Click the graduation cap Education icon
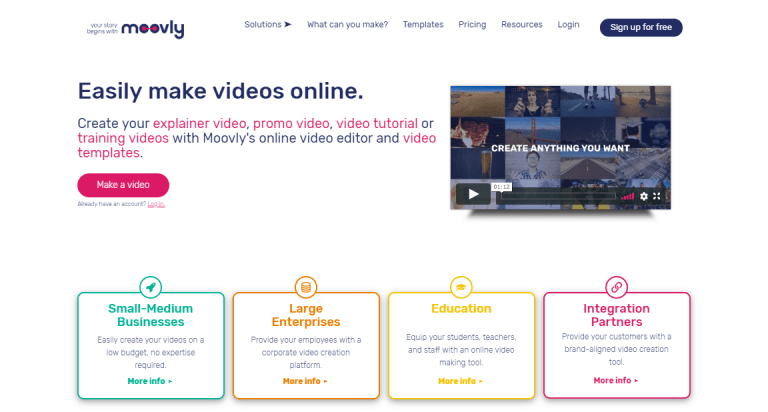This screenshot has height=412, width=768. [x=461, y=287]
